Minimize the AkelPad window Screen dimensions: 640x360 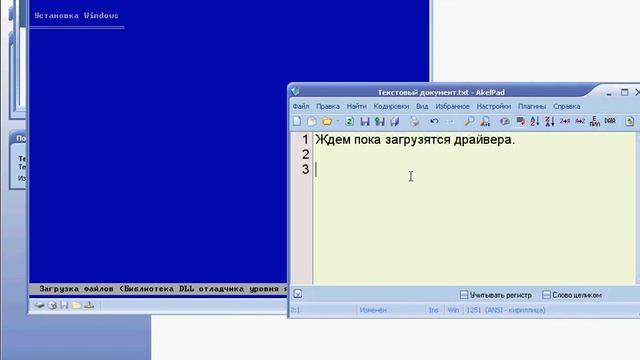click(x=609, y=93)
